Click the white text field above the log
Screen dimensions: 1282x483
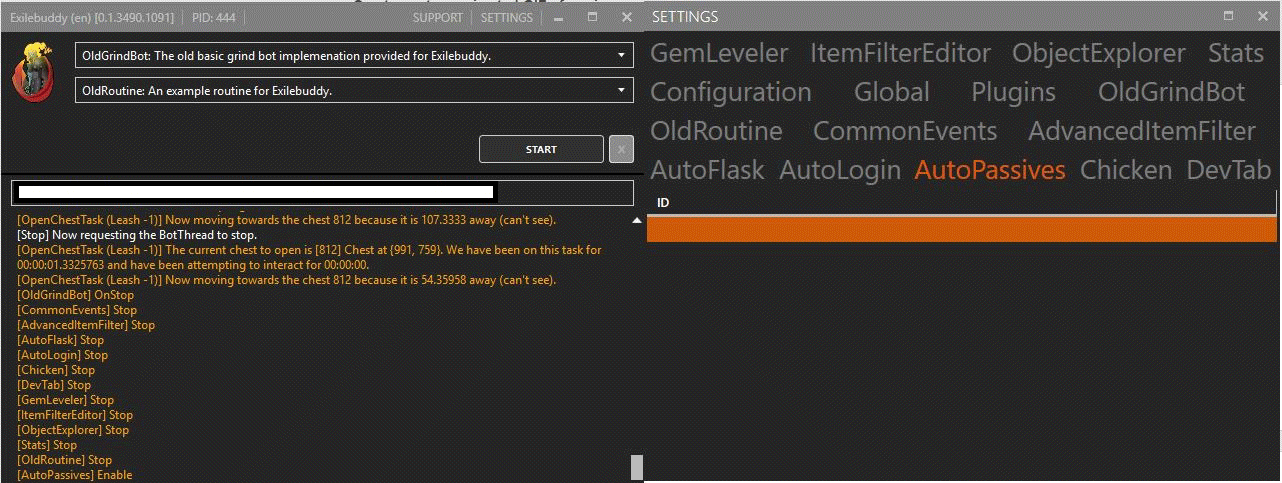click(x=322, y=193)
